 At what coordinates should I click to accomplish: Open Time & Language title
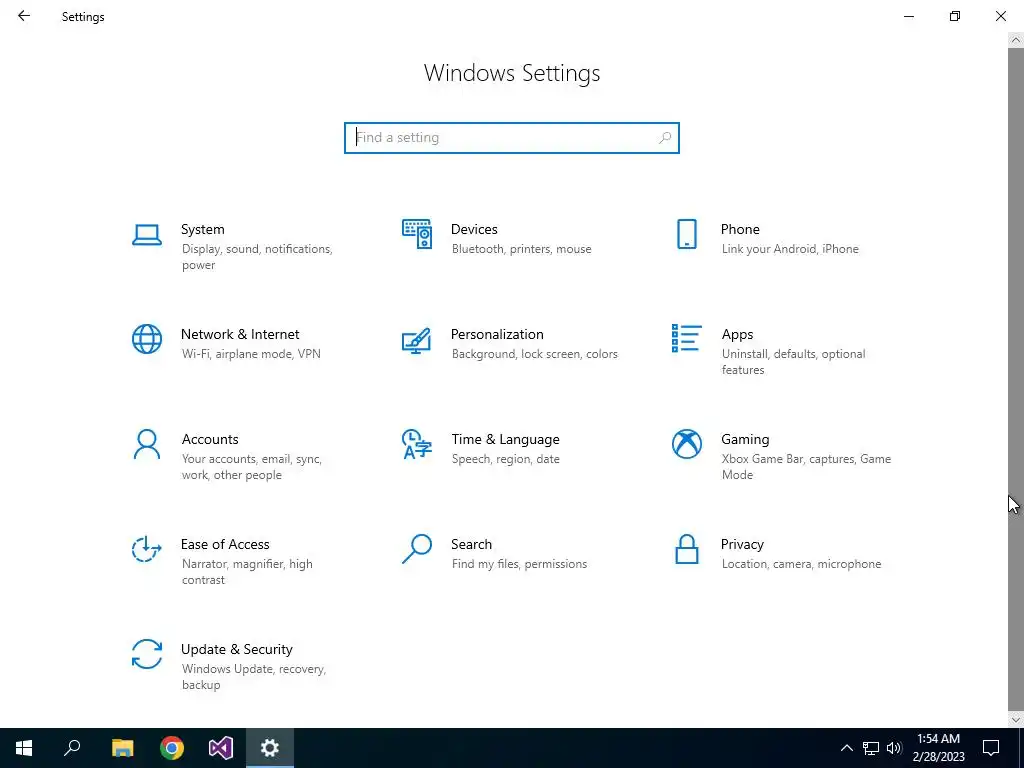pos(505,440)
